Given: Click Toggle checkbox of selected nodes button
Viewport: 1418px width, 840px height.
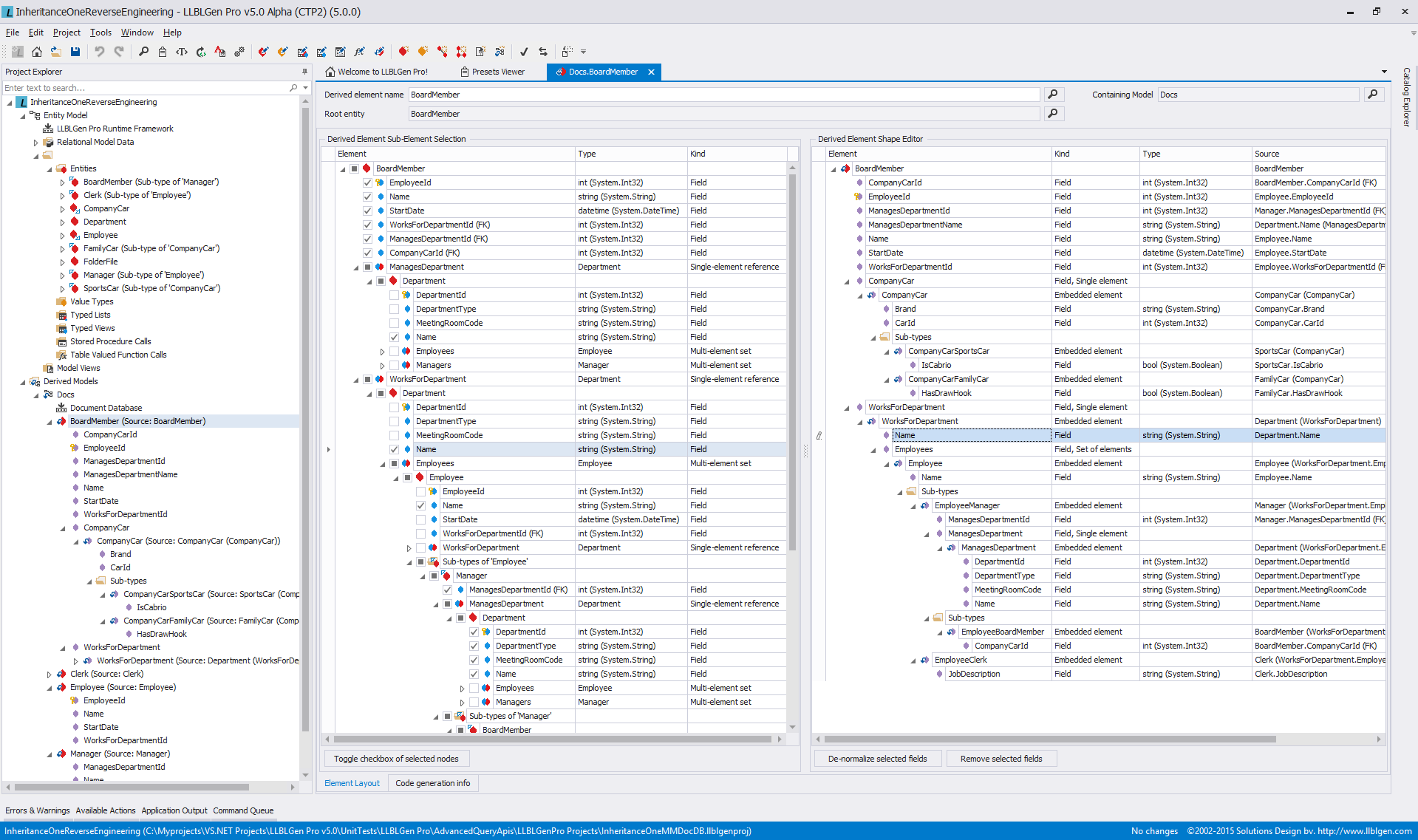Looking at the screenshot, I should pos(396,759).
